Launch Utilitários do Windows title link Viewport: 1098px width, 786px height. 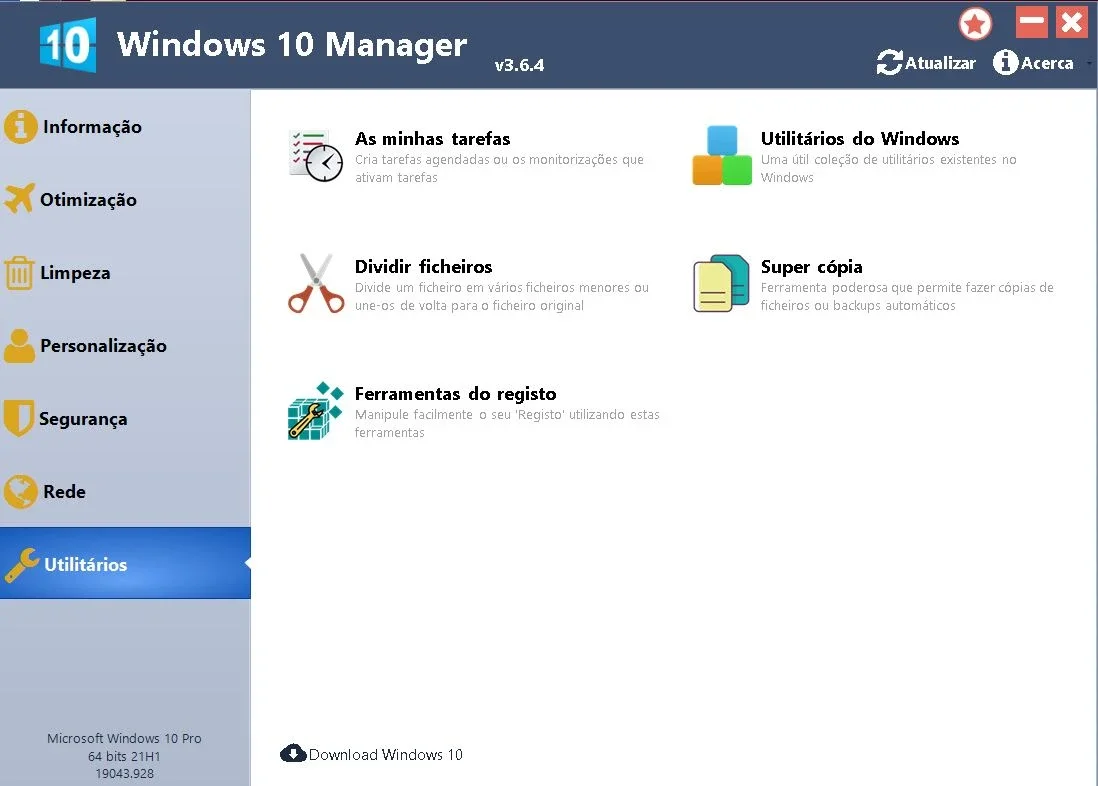coord(859,139)
